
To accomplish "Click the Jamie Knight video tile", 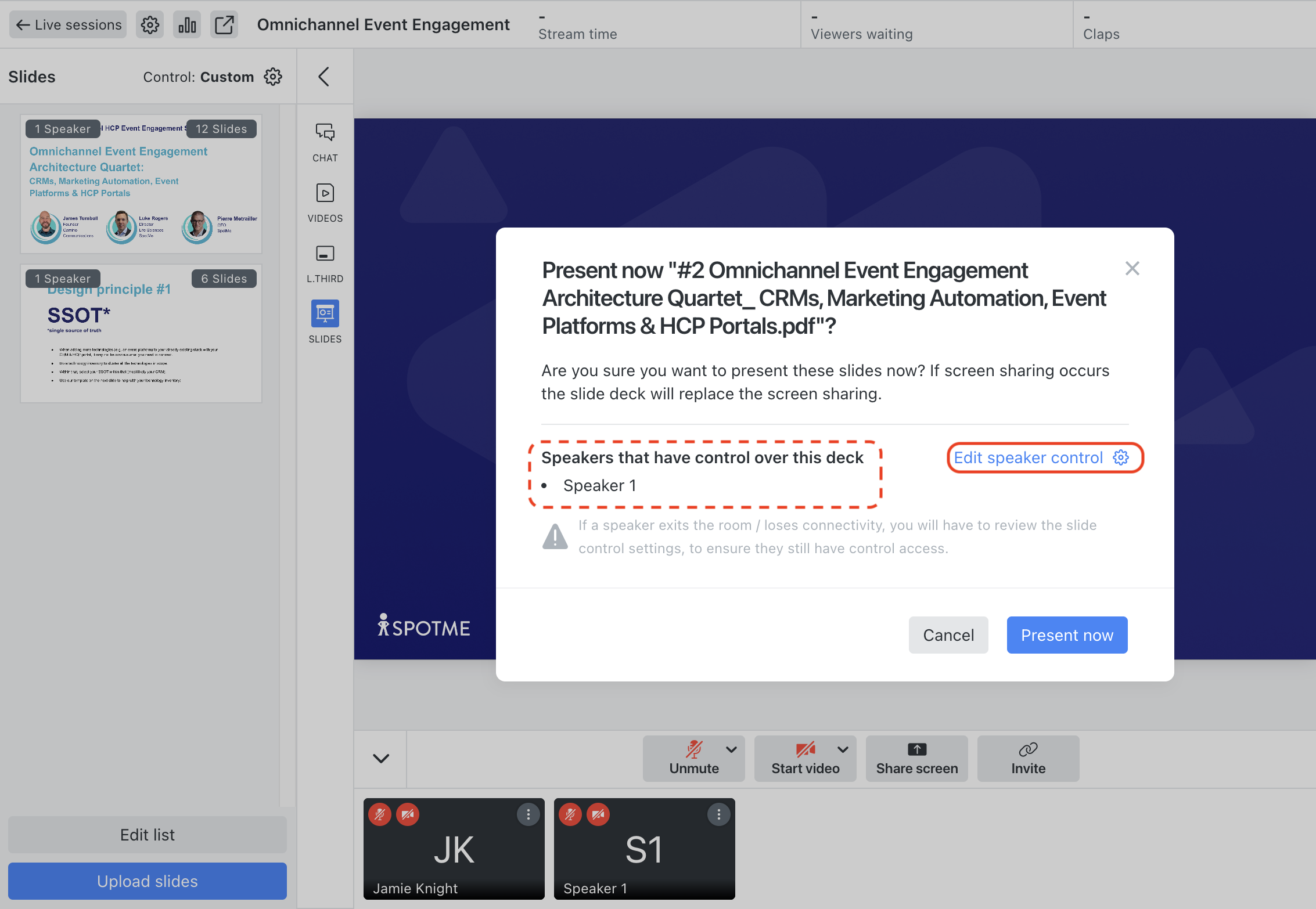I will click(454, 849).
